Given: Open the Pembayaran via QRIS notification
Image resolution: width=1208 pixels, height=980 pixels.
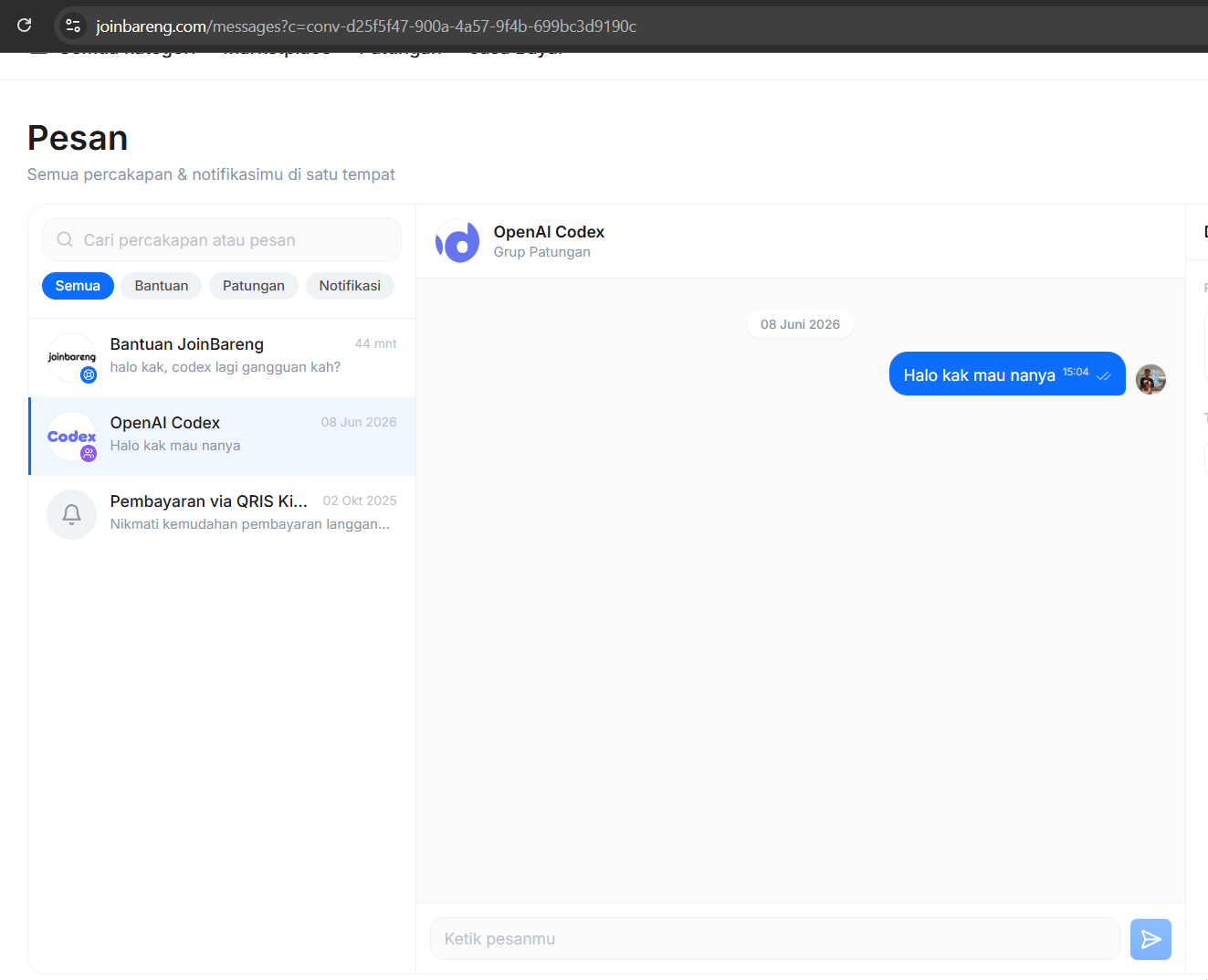Looking at the screenshot, I should (222, 514).
